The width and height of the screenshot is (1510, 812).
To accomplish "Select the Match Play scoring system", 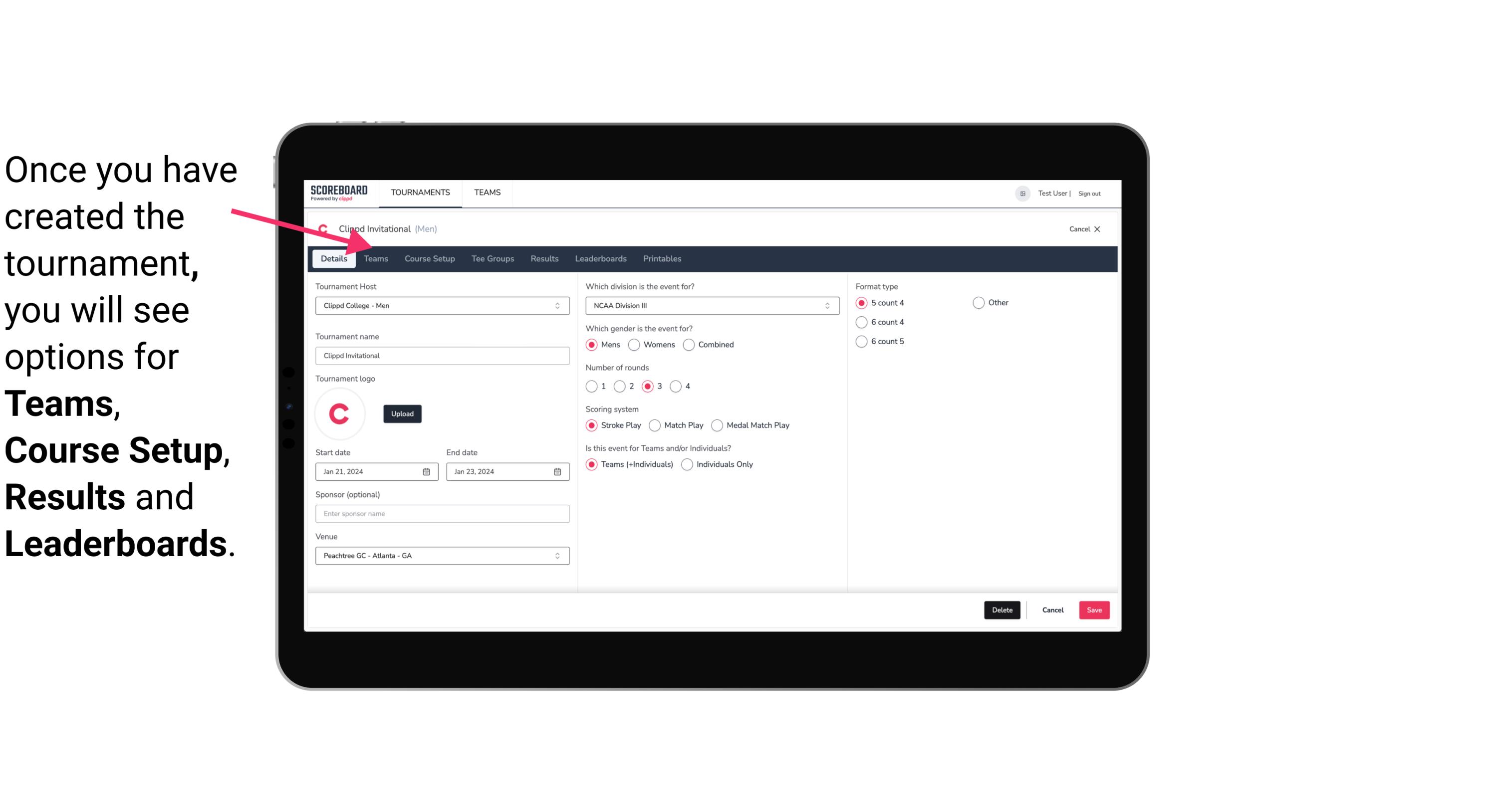I will click(653, 425).
